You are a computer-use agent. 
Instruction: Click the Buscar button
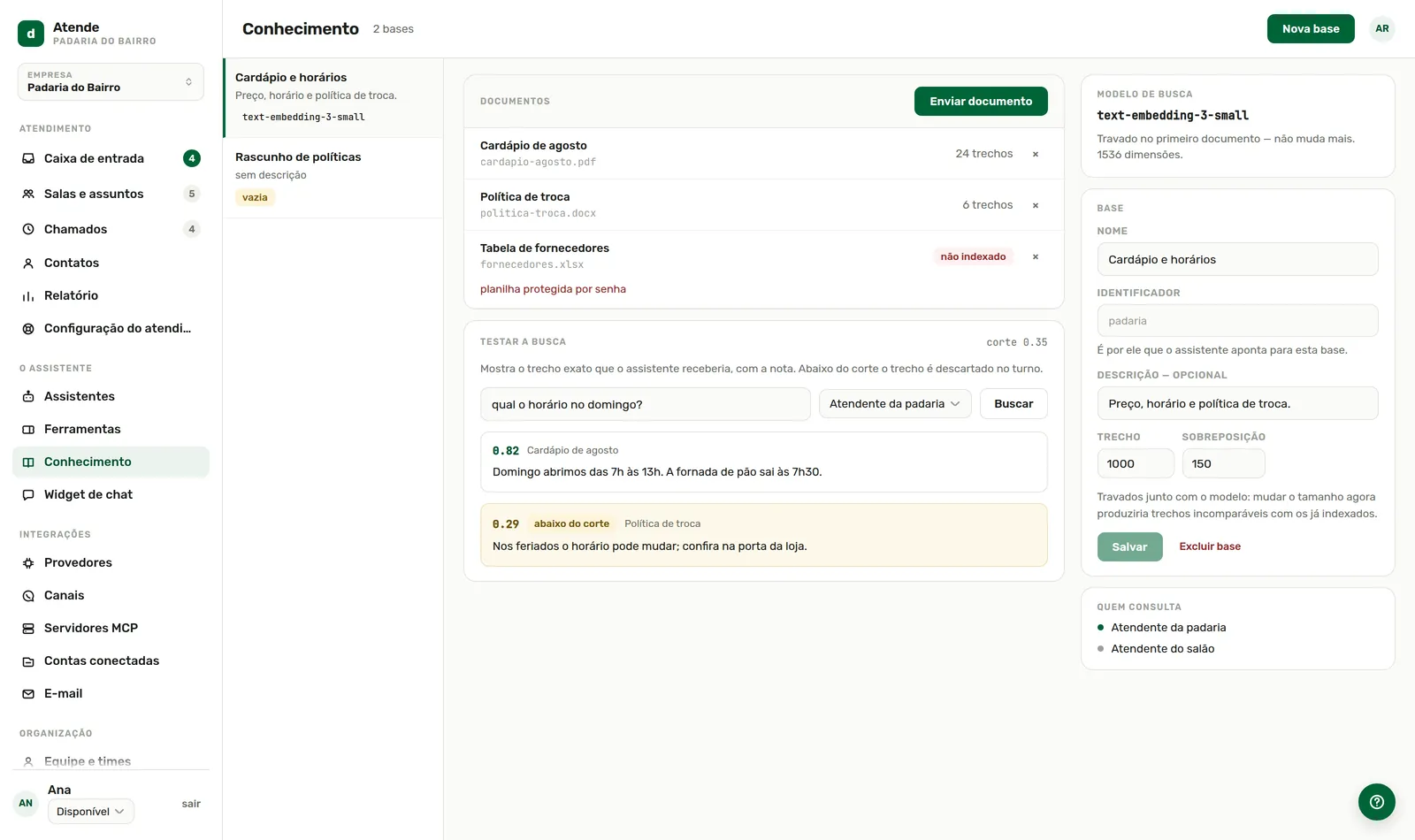point(1013,403)
